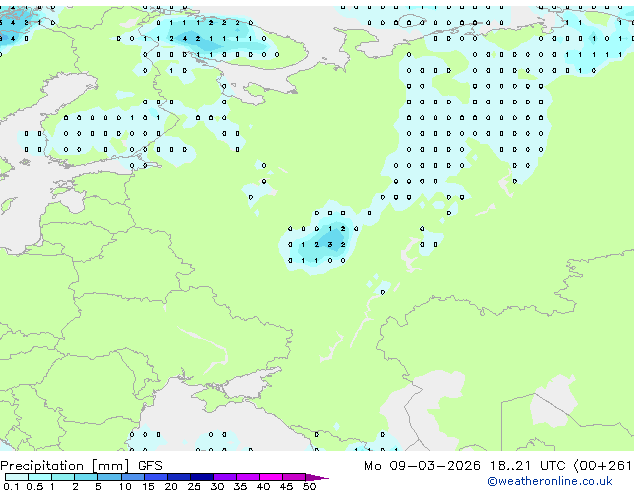Click the "(00+261" forecast offset text
This screenshot has width=634, height=490.
pos(602,466)
